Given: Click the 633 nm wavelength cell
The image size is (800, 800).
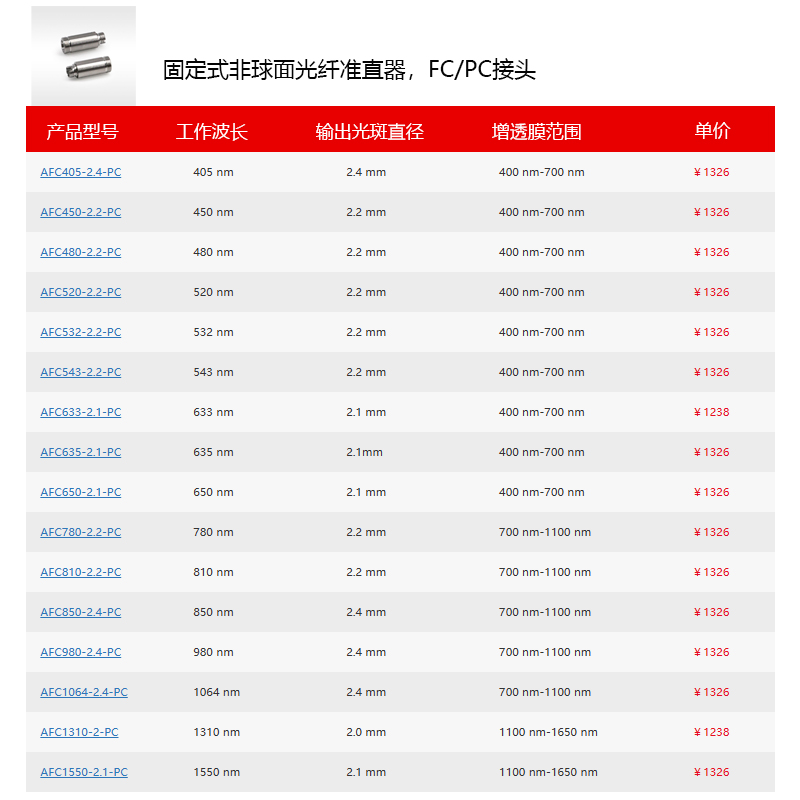Looking at the screenshot, I should [x=213, y=412].
